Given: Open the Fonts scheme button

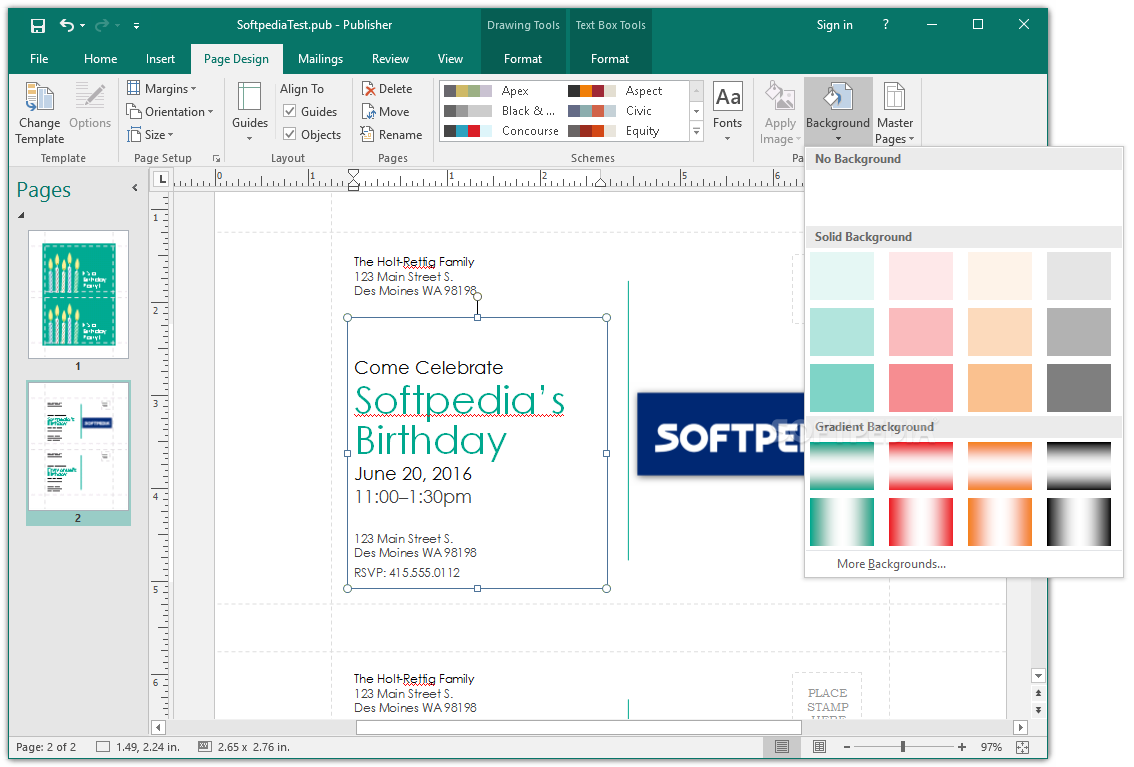Looking at the screenshot, I should click(727, 112).
